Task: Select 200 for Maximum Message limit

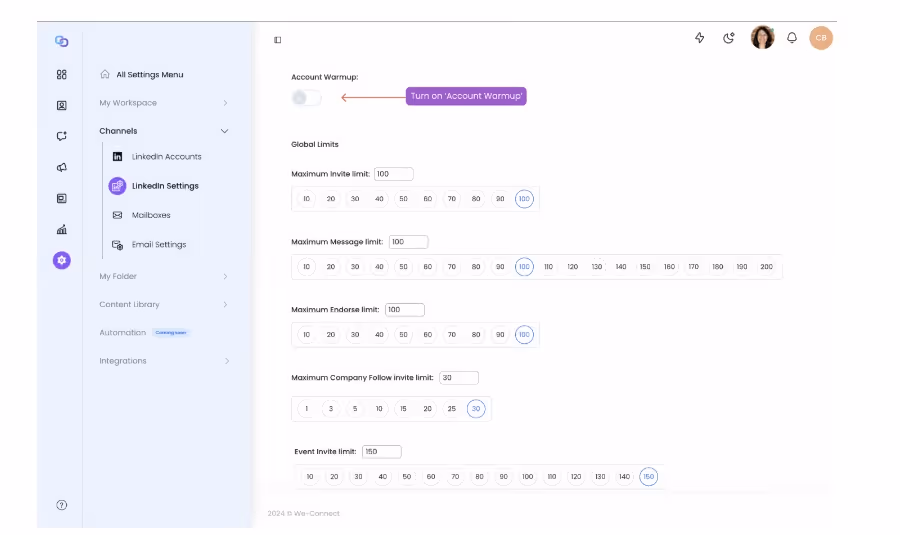Action: (766, 266)
